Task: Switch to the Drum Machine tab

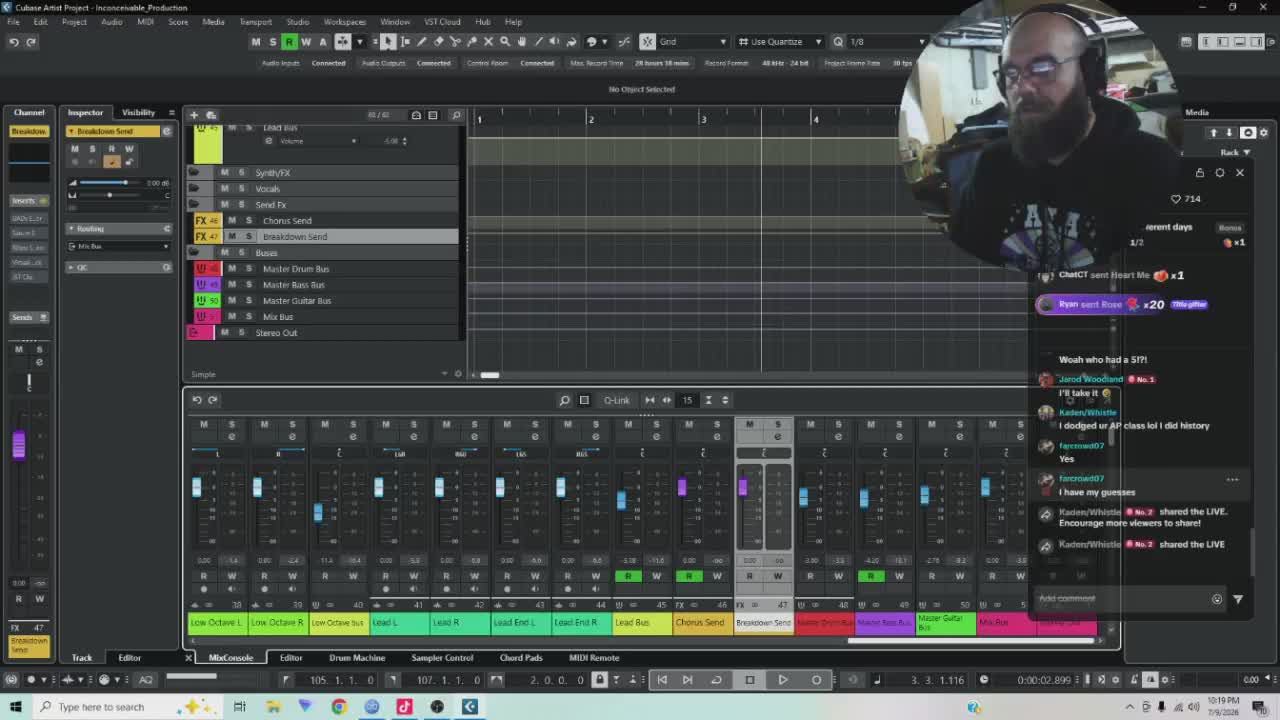Action: click(357, 658)
